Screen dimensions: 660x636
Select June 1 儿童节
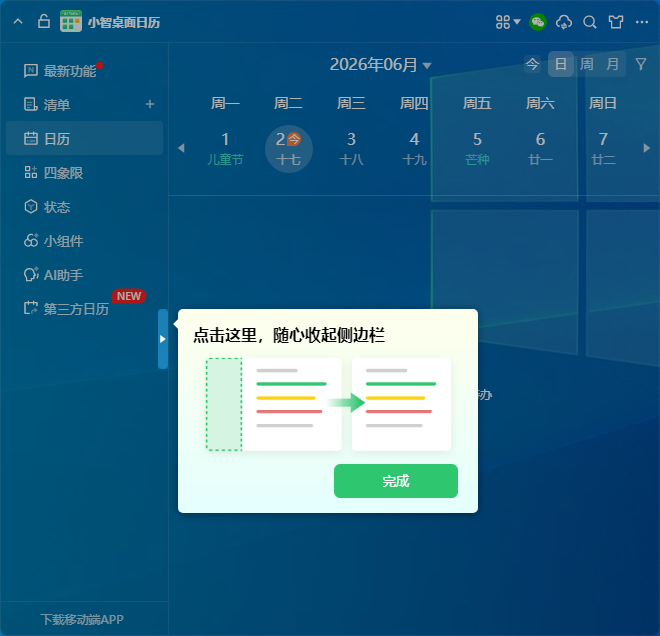(225, 149)
